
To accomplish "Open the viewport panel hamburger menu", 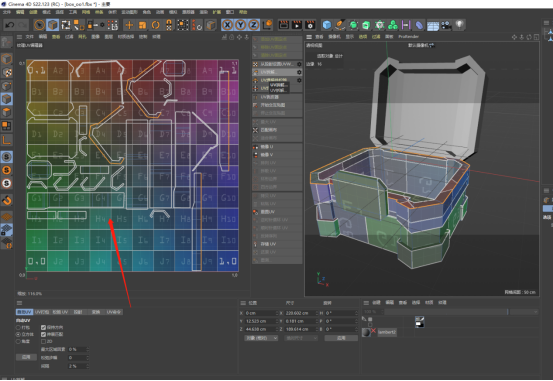I will pos(309,37).
